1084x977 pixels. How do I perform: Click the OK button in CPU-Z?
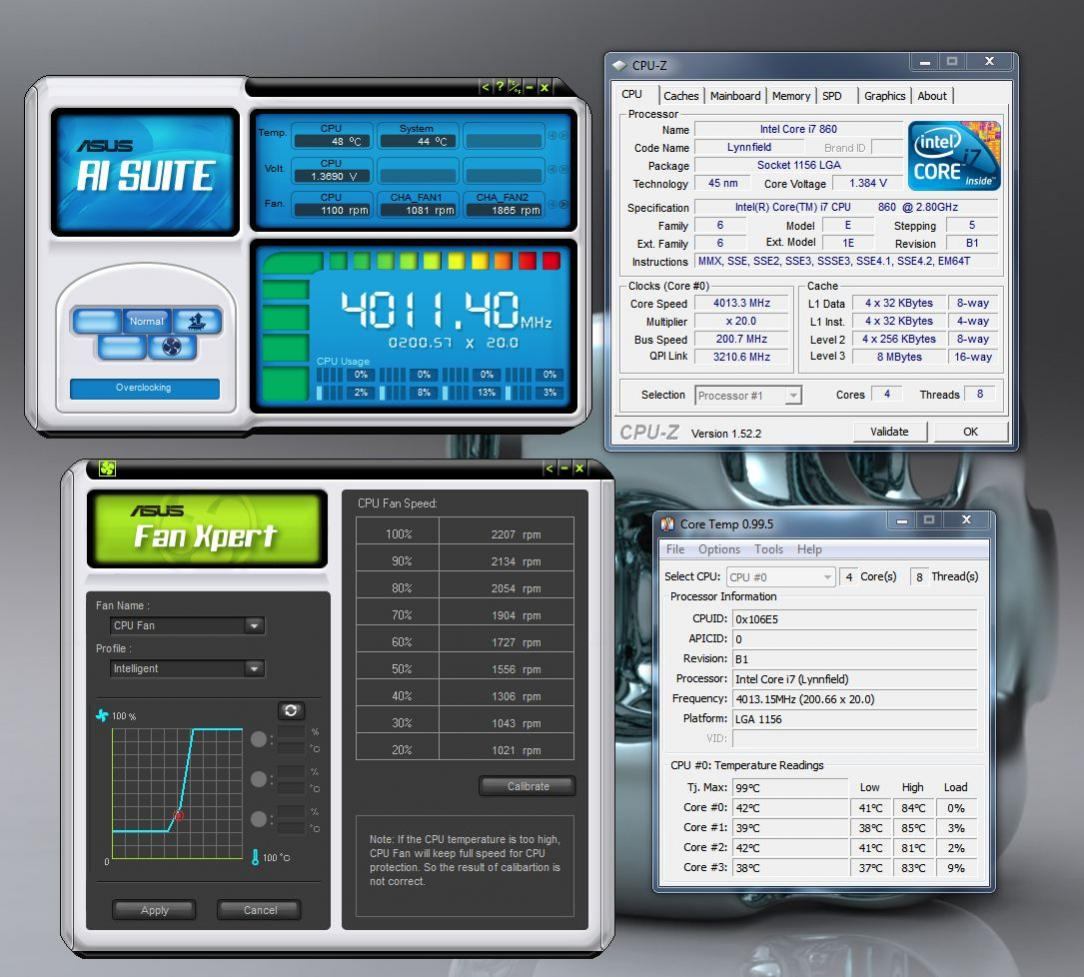(x=971, y=431)
